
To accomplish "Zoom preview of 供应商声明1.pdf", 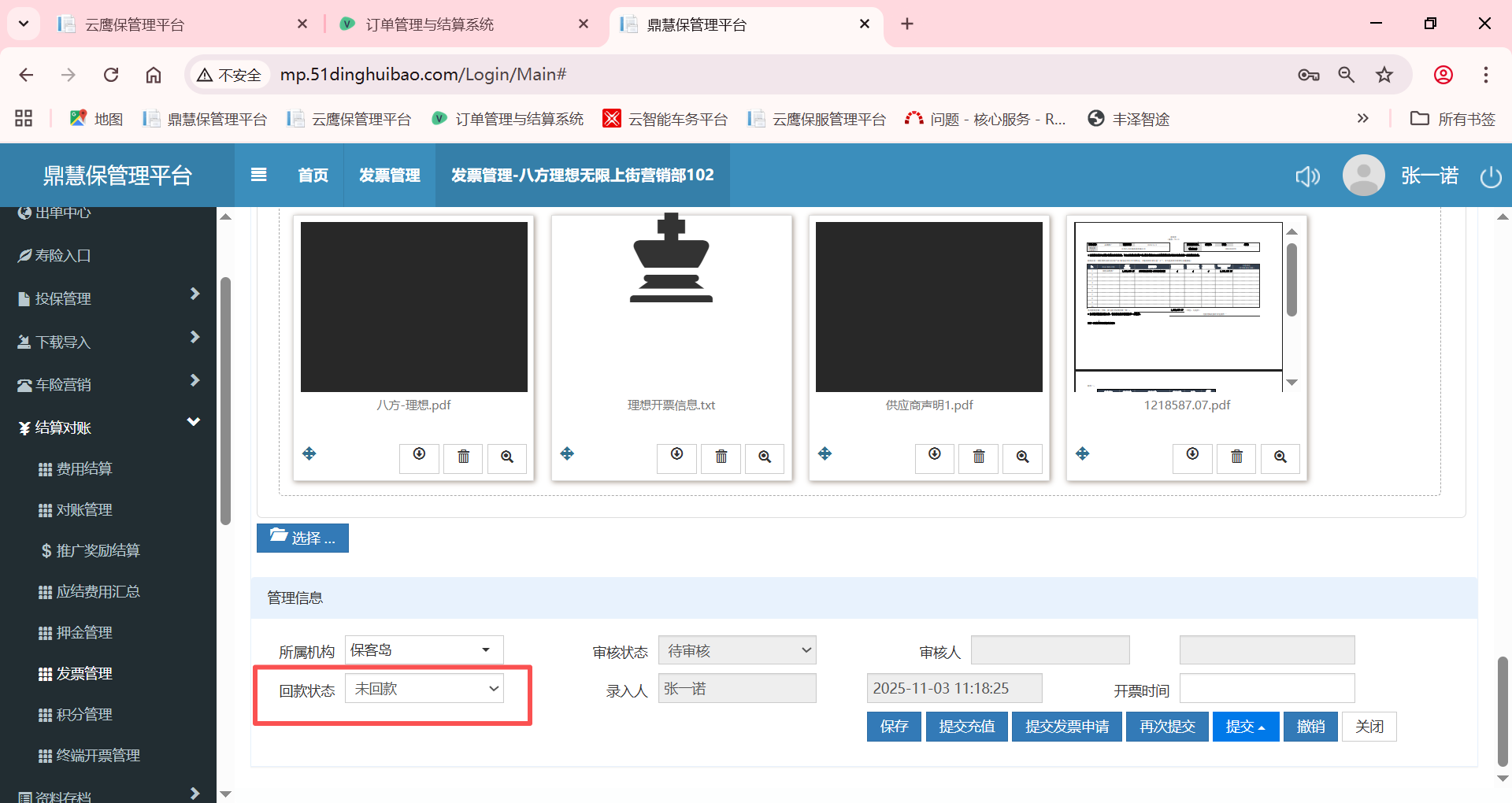I will tap(1022, 457).
